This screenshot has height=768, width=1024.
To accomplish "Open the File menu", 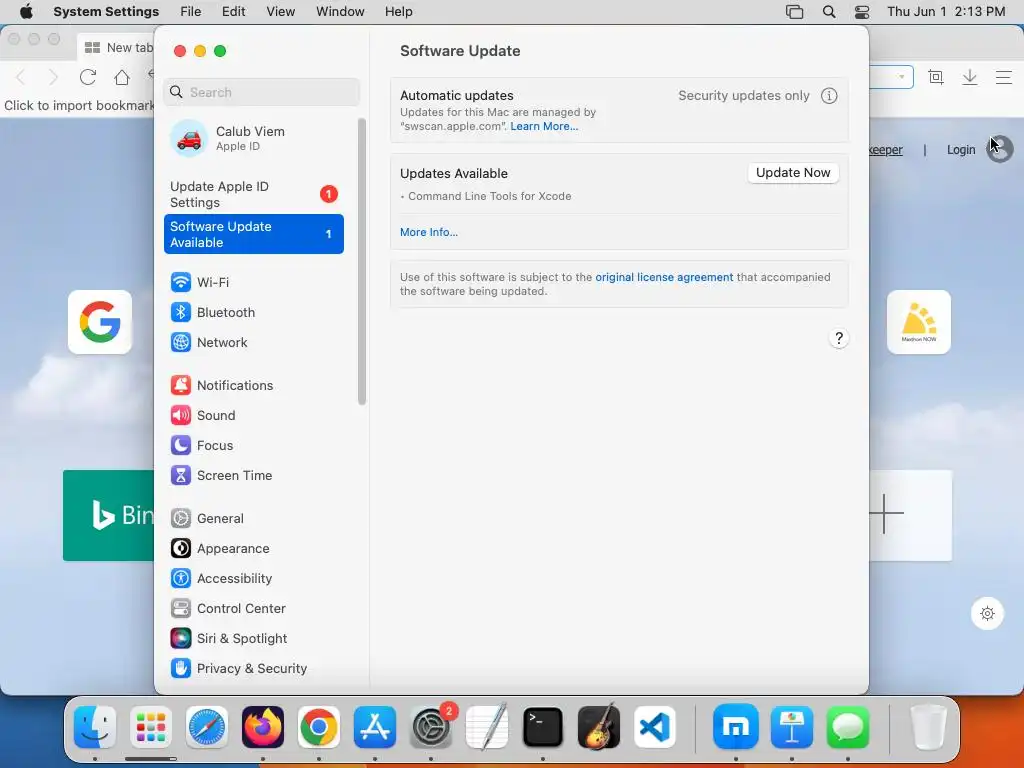I will point(191,12).
